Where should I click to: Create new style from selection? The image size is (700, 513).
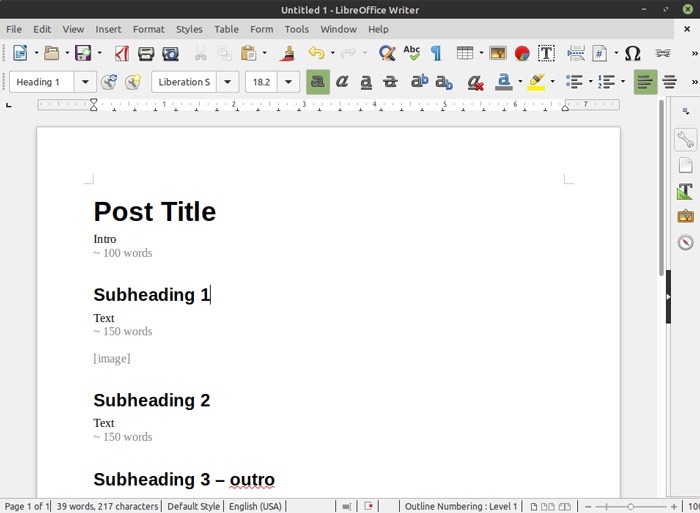[x=133, y=82]
